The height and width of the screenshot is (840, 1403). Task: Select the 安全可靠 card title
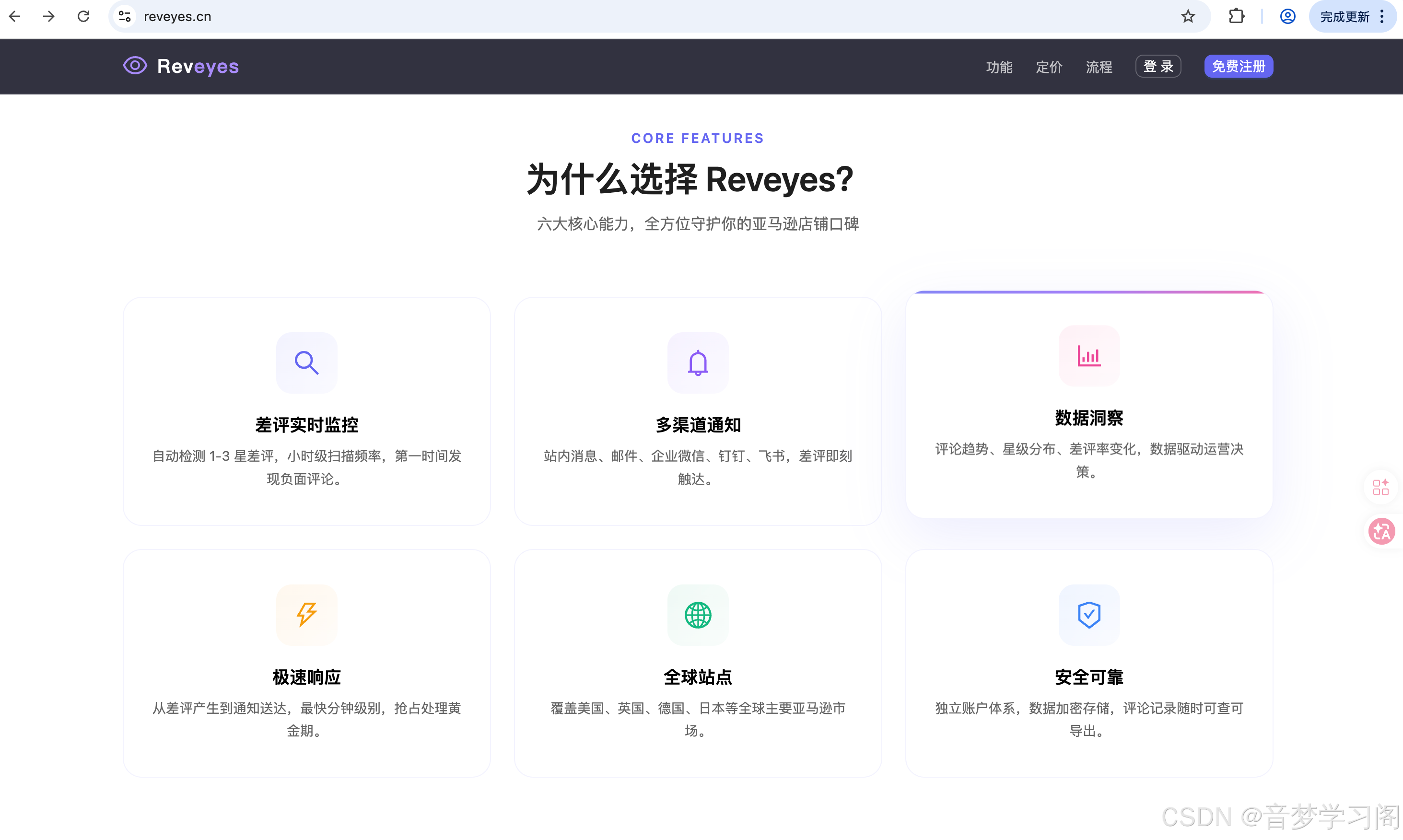(1089, 677)
